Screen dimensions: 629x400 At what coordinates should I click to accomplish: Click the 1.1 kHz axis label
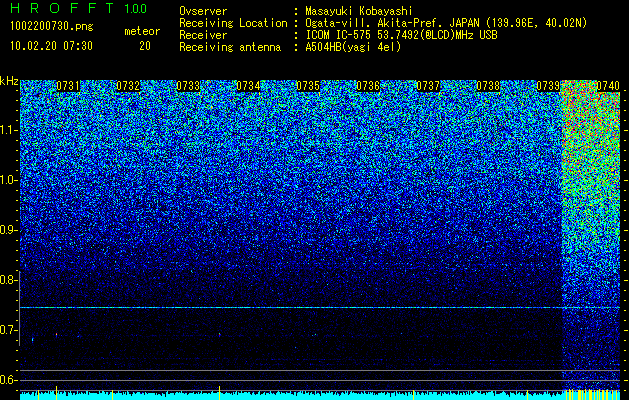8,130
